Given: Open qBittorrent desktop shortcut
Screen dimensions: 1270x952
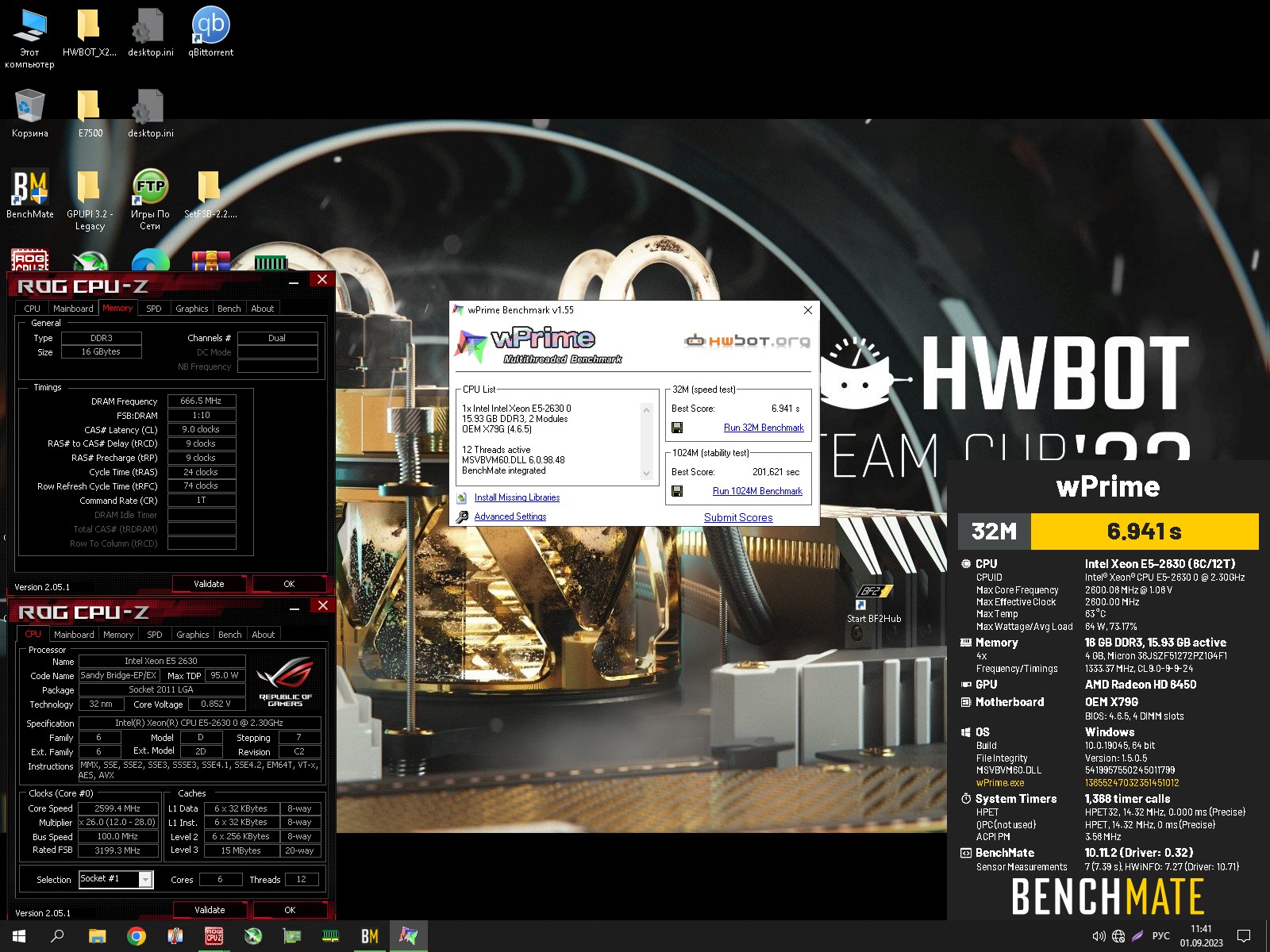Looking at the screenshot, I should pyautogui.click(x=210, y=32).
